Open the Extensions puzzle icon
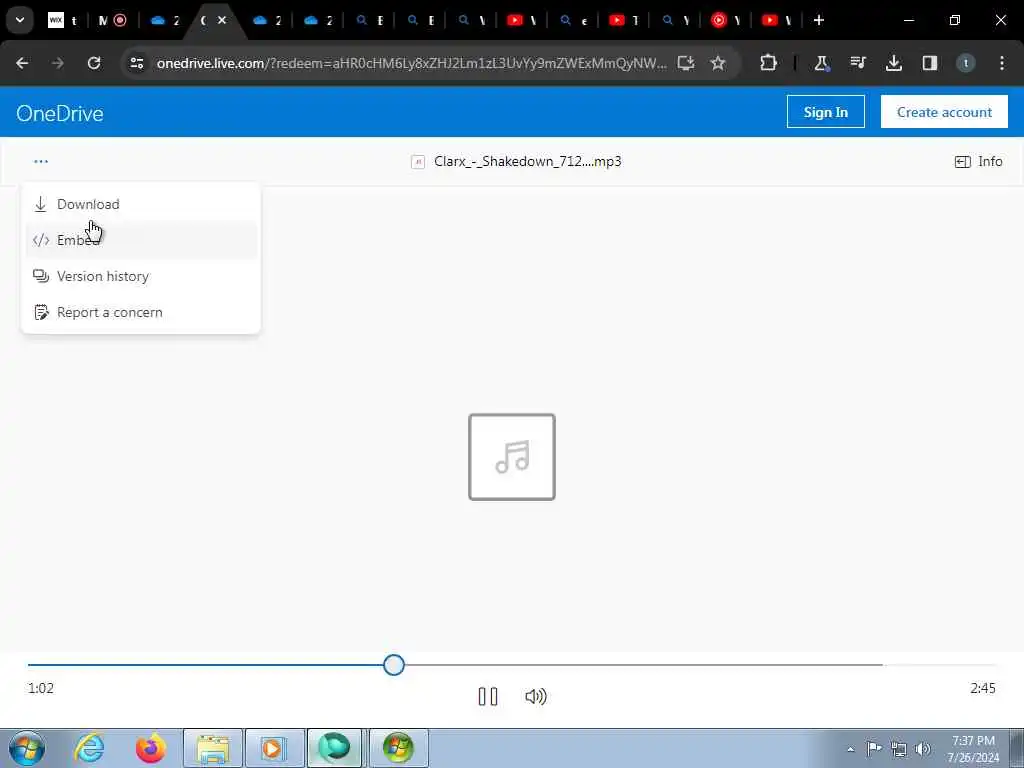1024x768 pixels. (769, 63)
